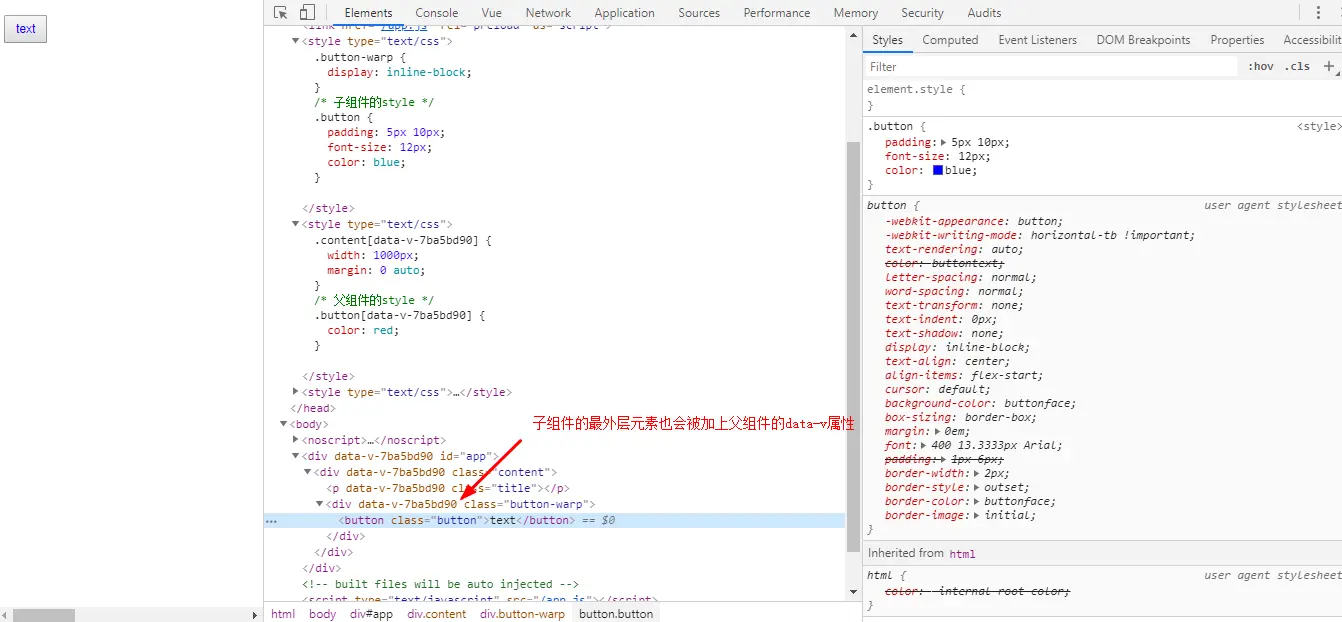Expand the border-image initial property
The image size is (1342, 622).
975,515
